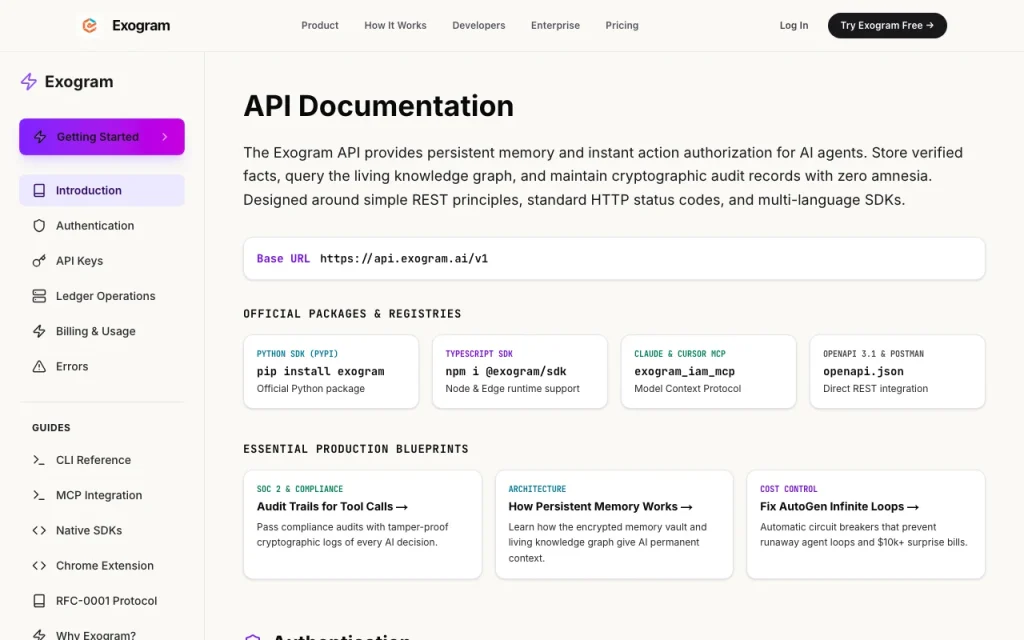Open How Persistent Memory Works blueprint
The width and height of the screenshot is (1024, 640).
tap(614, 524)
